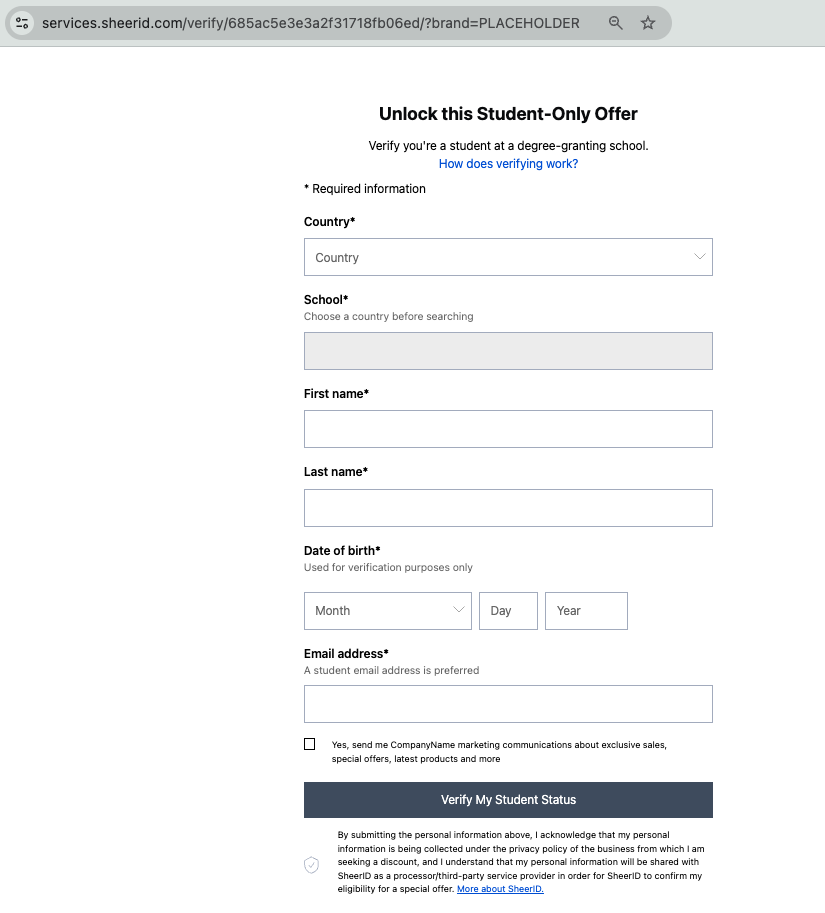Viewport: 825px width, 913px height.
Task: Open the "How does verifying work?" link
Action: tap(508, 164)
